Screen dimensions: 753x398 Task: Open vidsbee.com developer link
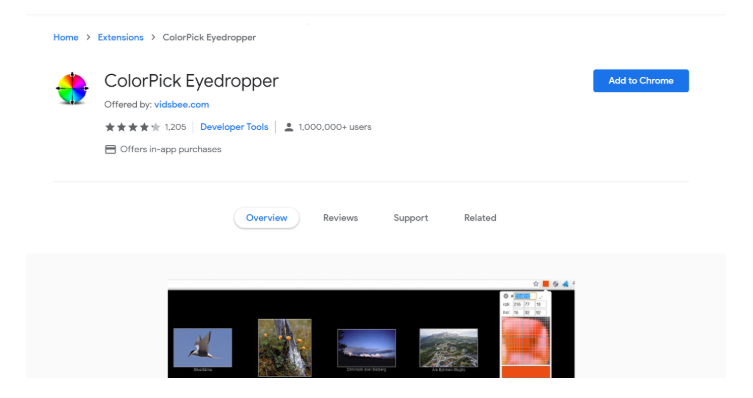[x=182, y=105]
